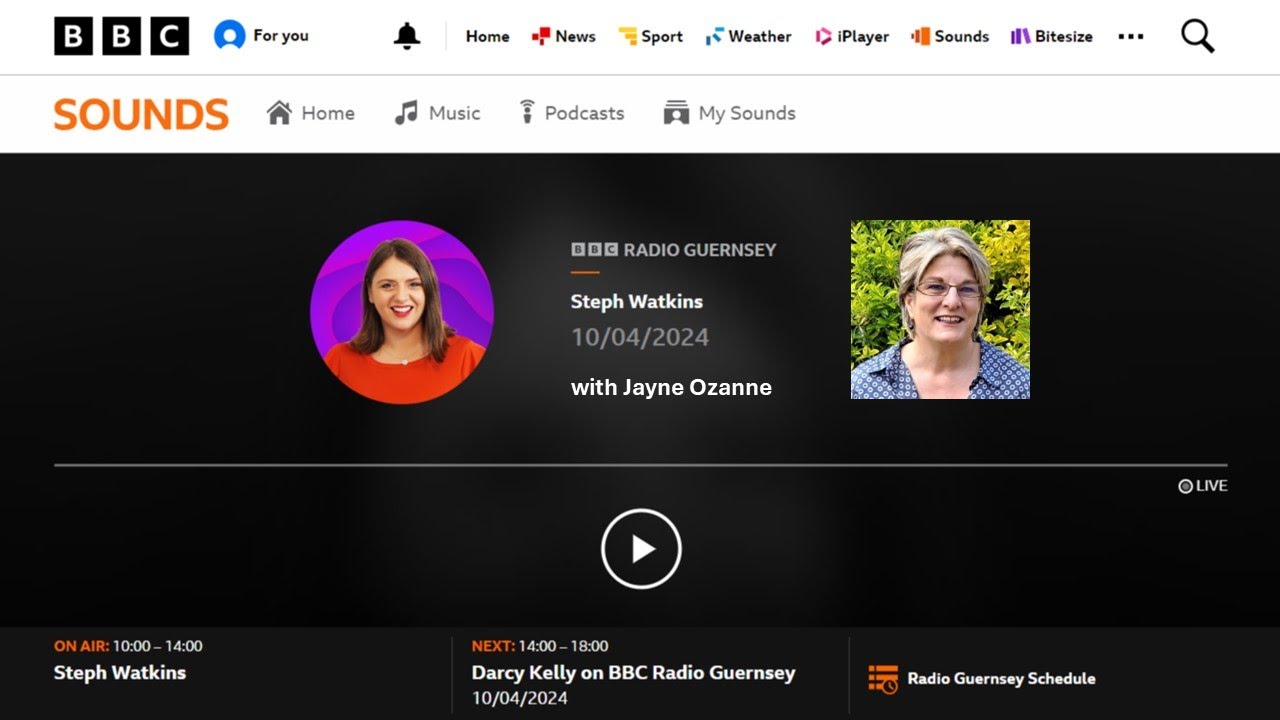Click the Steph Watkins programme title

pos(637,301)
